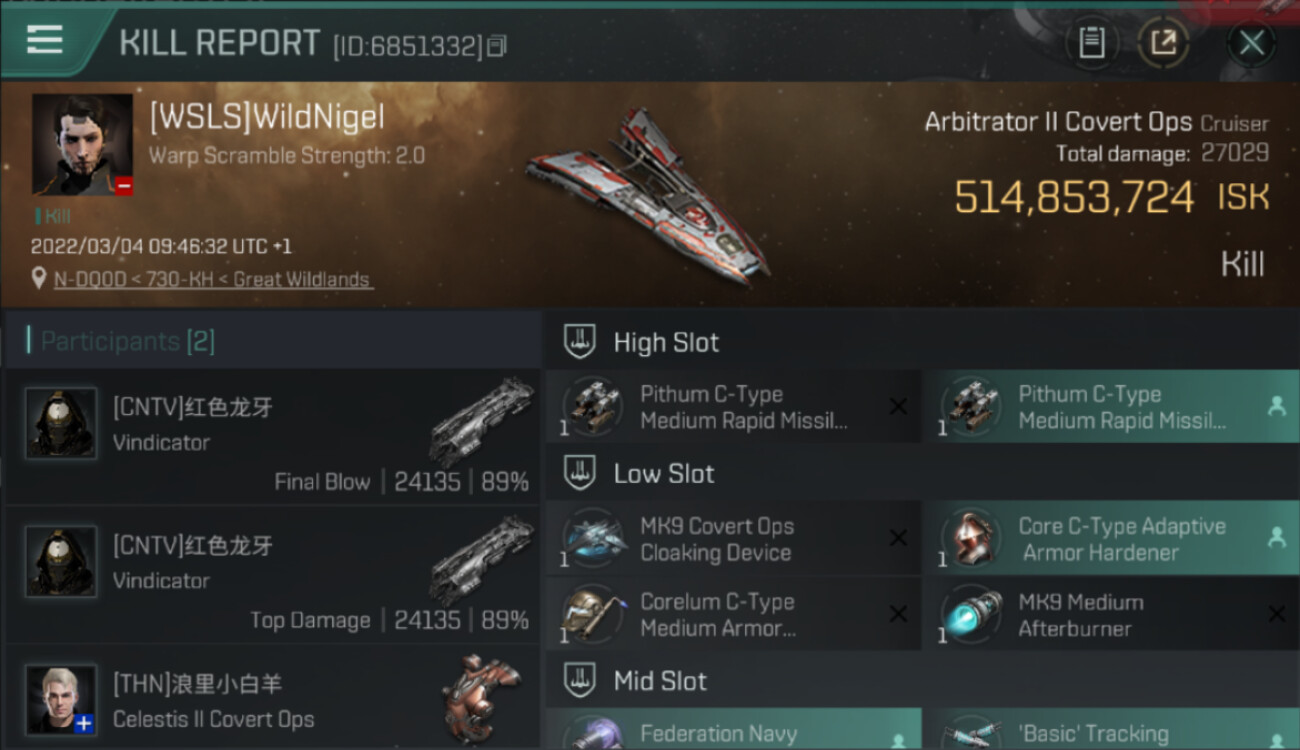The width and height of the screenshot is (1300, 750).
Task: Select the Participants [2] tab
Action: tap(120, 341)
